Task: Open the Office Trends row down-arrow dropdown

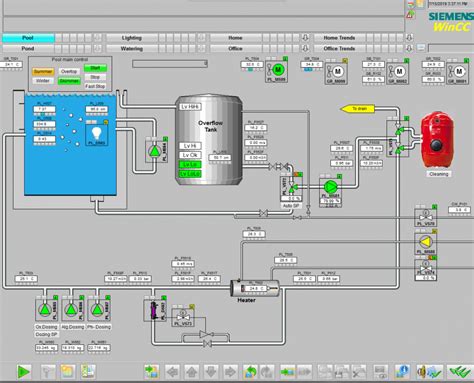Action: (409, 48)
